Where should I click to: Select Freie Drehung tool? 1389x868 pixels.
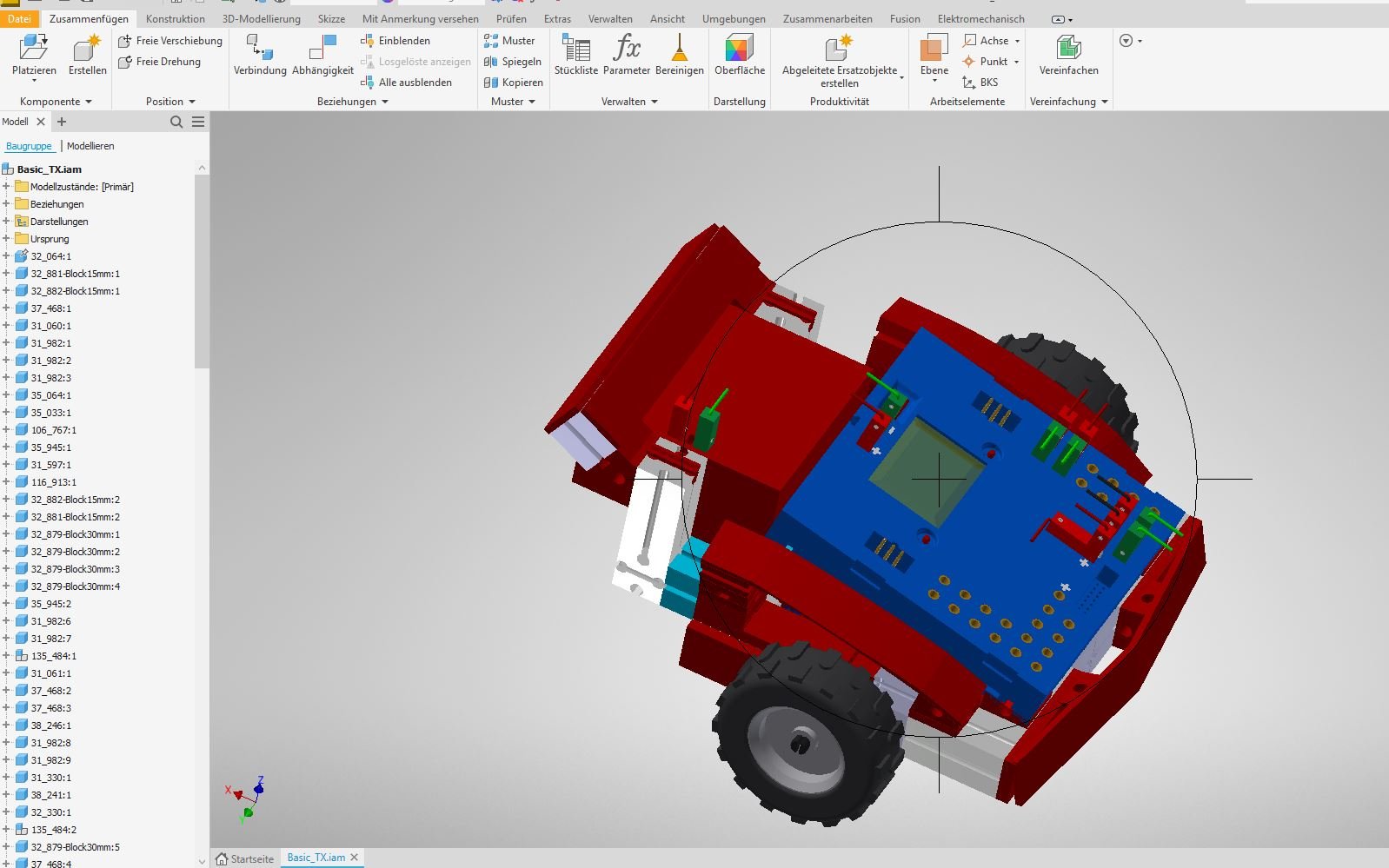click(160, 62)
